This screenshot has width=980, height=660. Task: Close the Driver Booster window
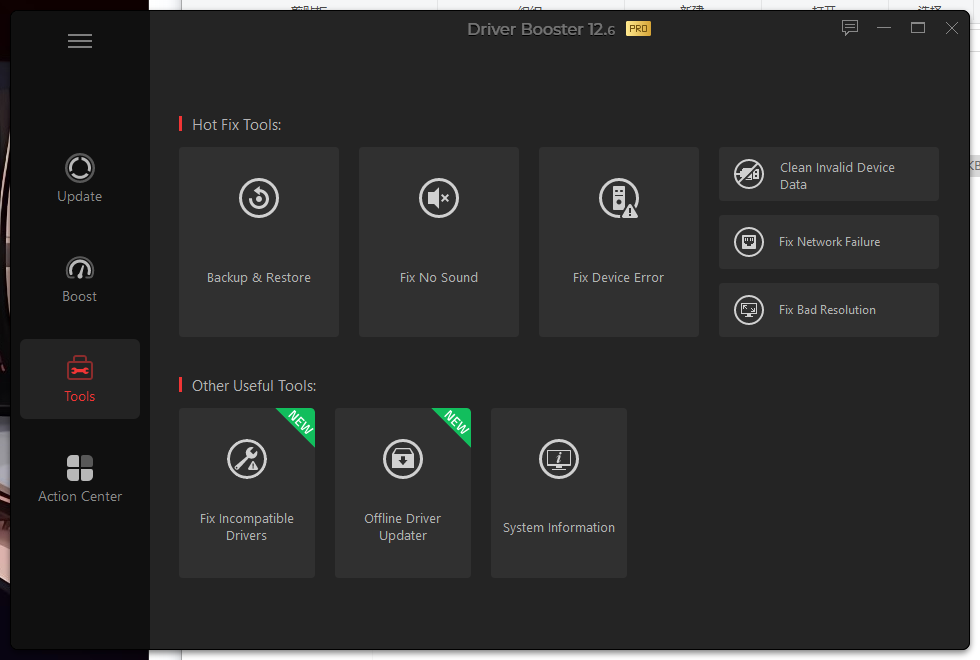coord(951,28)
